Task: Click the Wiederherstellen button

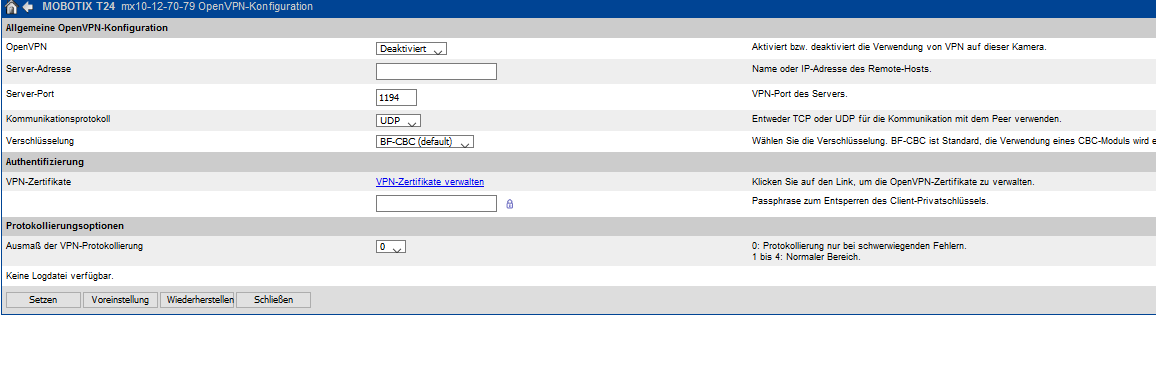Action: click(197, 300)
